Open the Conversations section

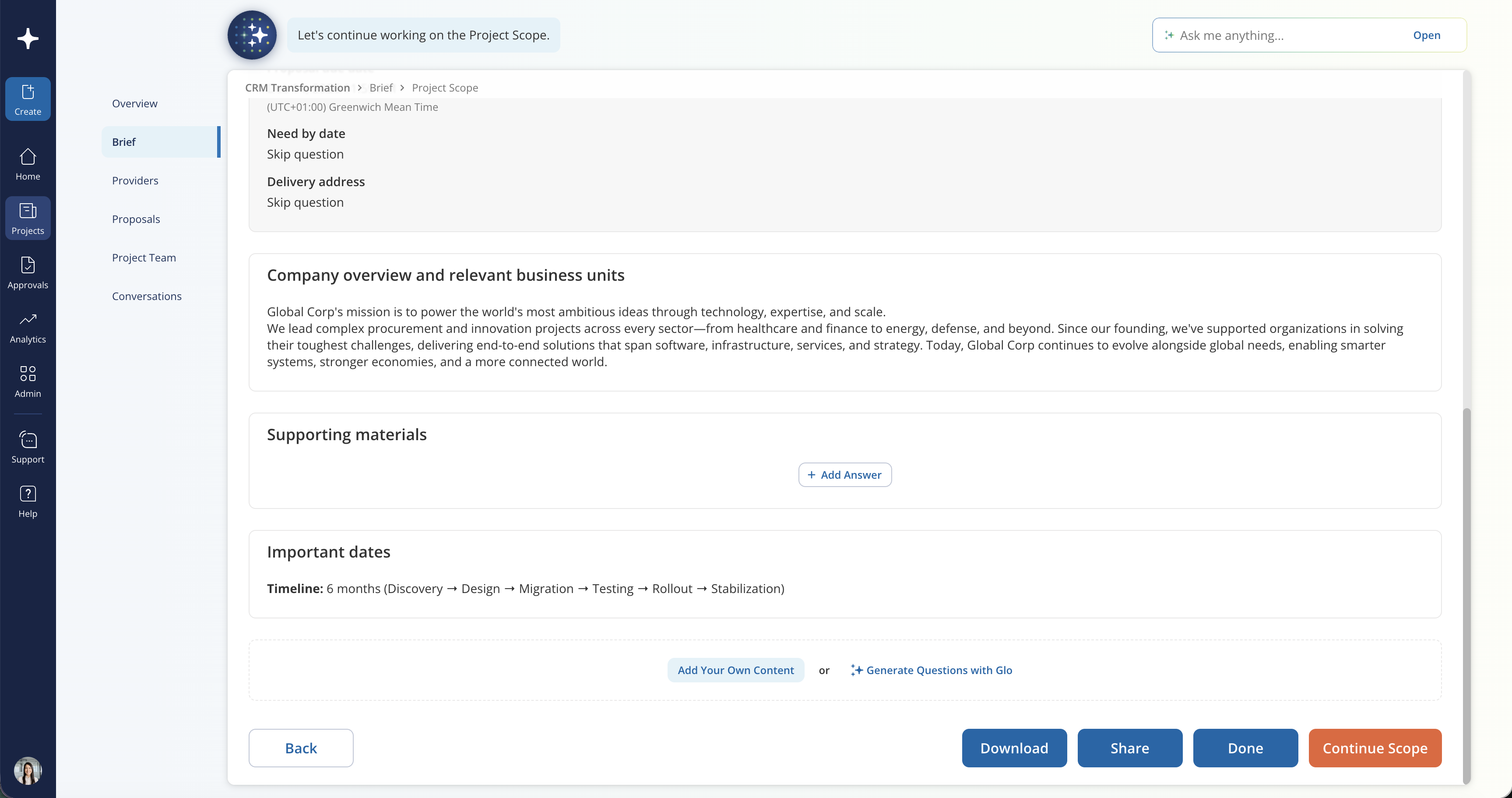(147, 296)
